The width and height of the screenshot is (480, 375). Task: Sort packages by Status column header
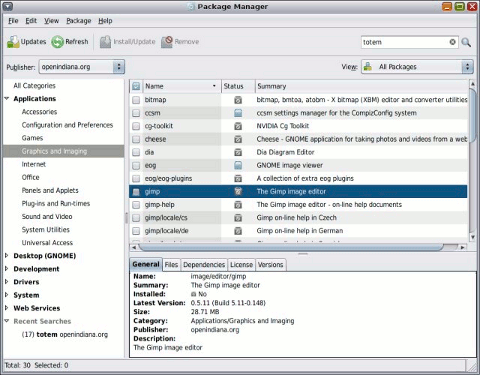point(238,86)
